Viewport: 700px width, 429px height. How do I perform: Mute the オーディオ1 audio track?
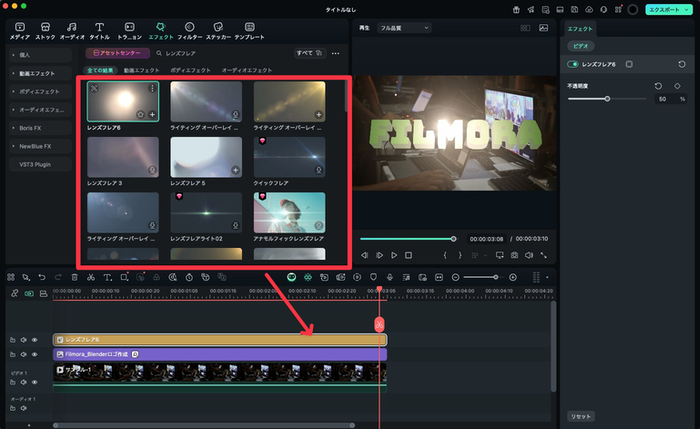[22, 409]
